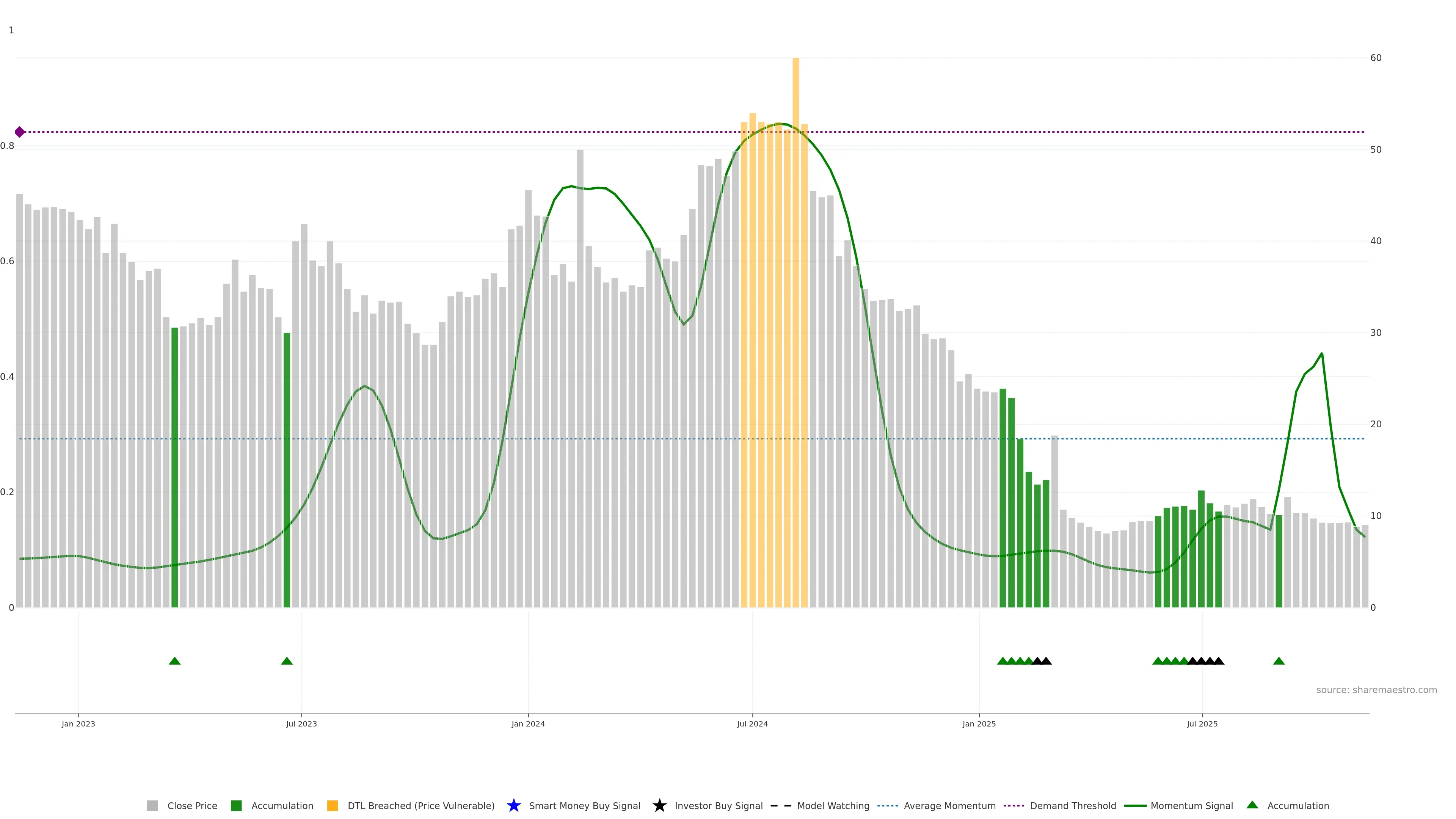The height and width of the screenshot is (819, 1456).
Task: Click the first green triangle marker in 2023
Action: (x=175, y=661)
